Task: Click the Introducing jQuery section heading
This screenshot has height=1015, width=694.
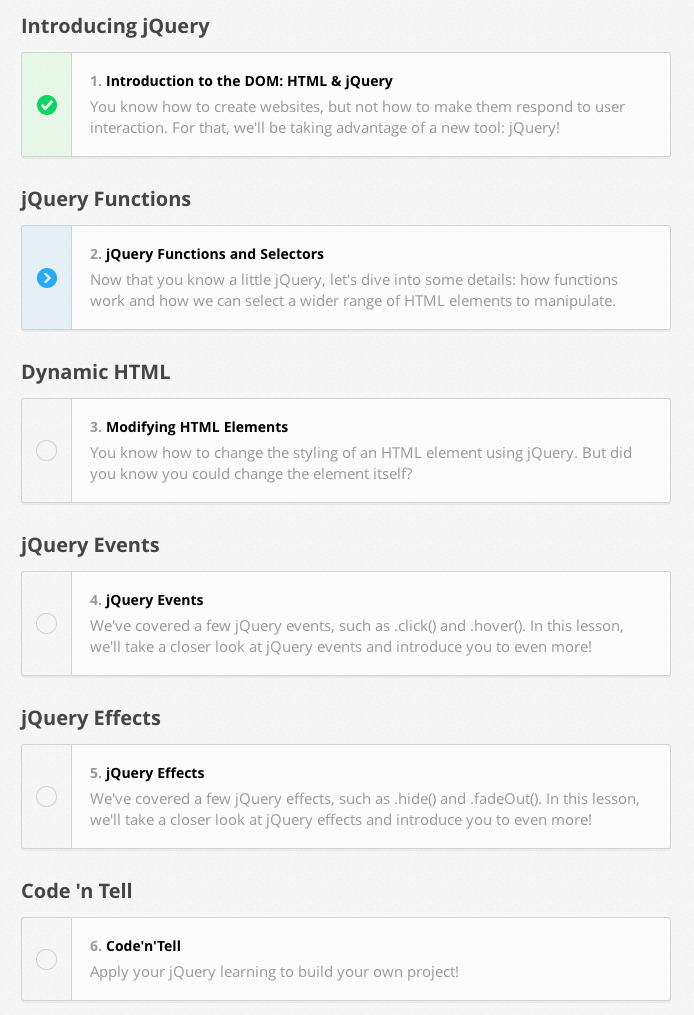Action: 115,27
